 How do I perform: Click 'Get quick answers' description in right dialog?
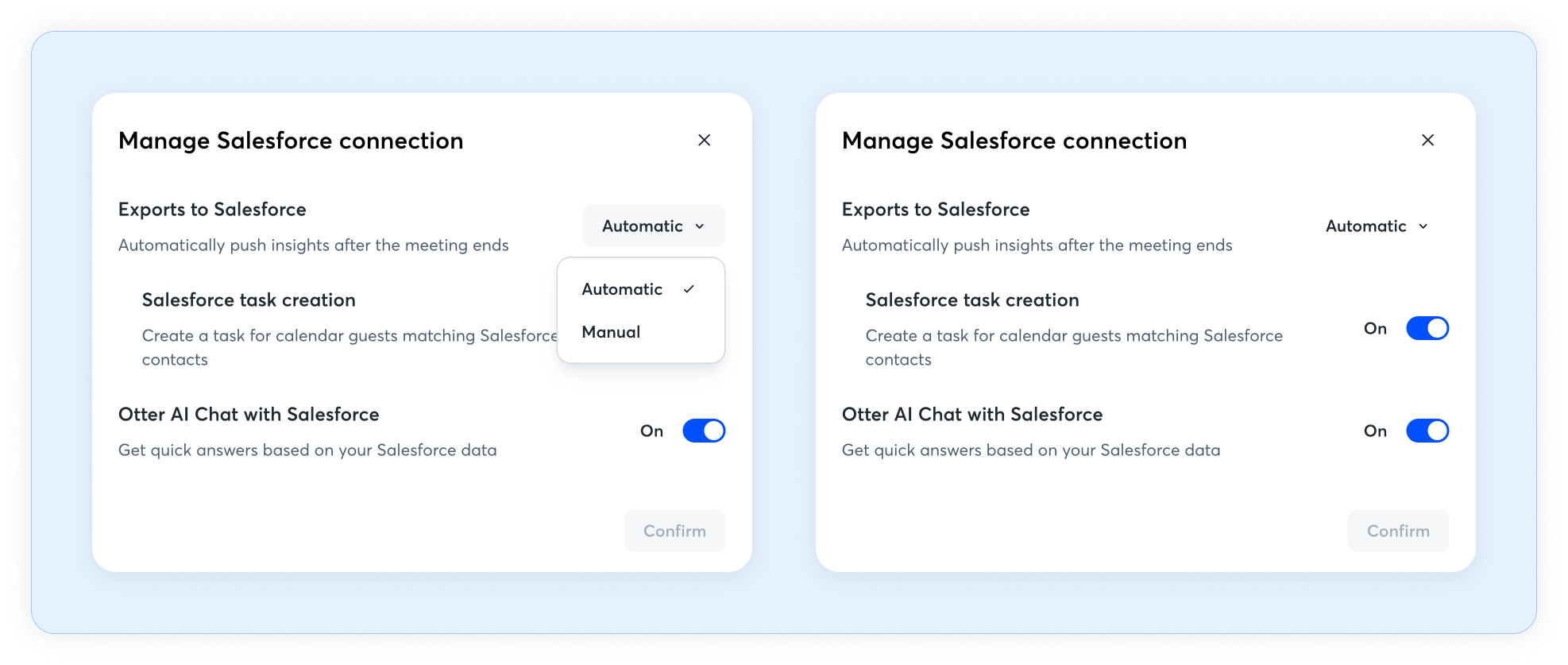click(1030, 450)
